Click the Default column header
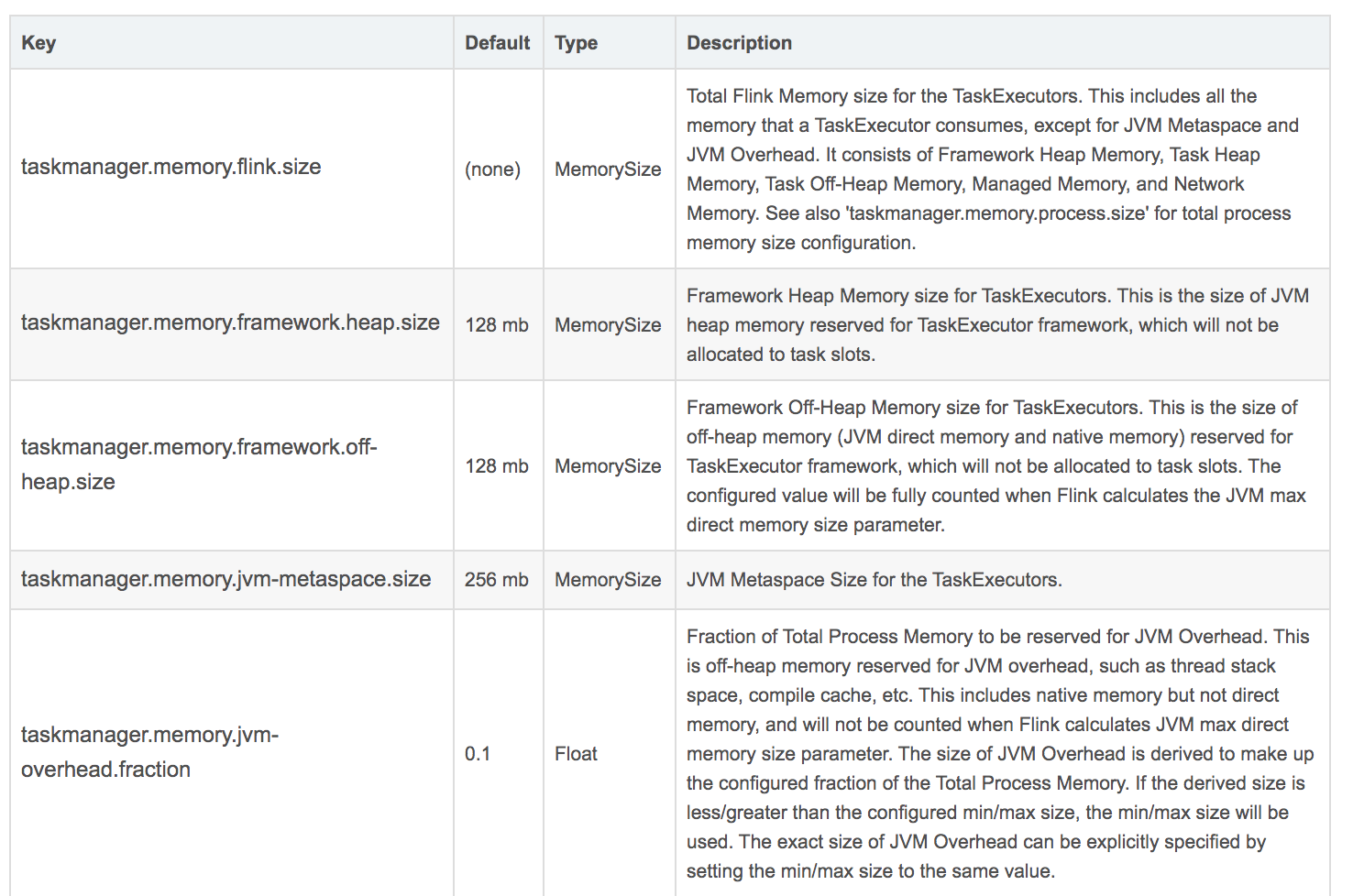Viewport: 1353px width, 896px height. point(497,43)
